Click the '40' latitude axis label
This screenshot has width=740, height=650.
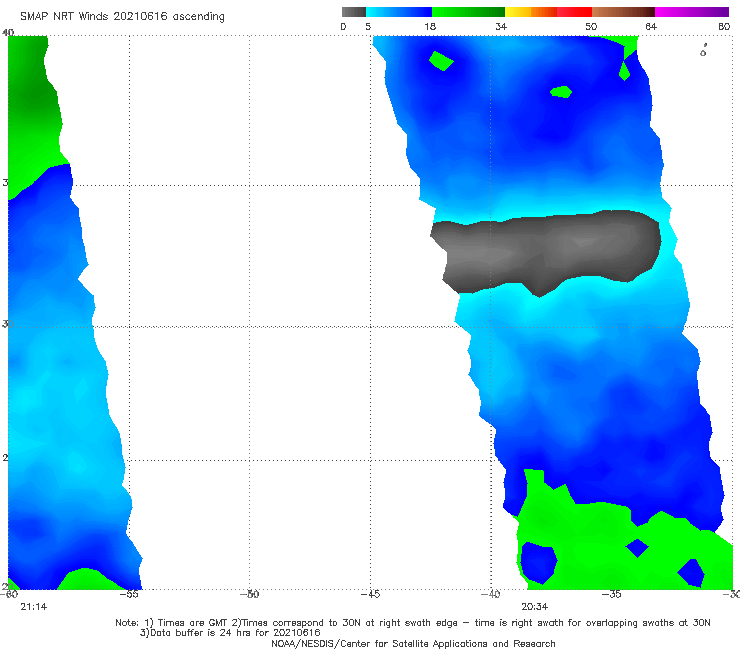(8, 32)
